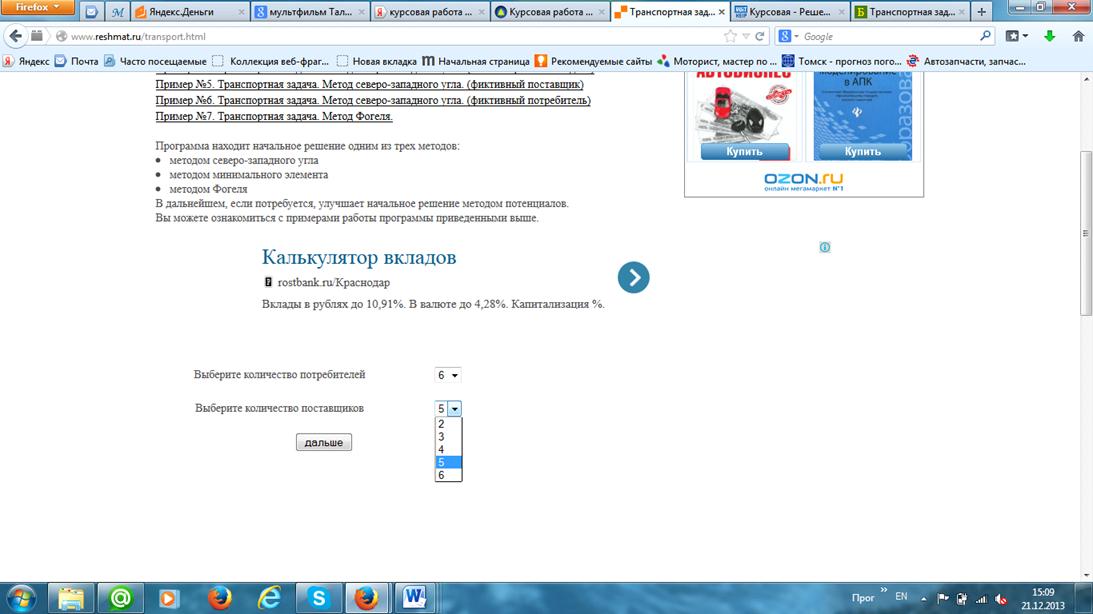This screenshot has height=614, width=1093.
Task: Click the EN language indicator
Action: 901,597
